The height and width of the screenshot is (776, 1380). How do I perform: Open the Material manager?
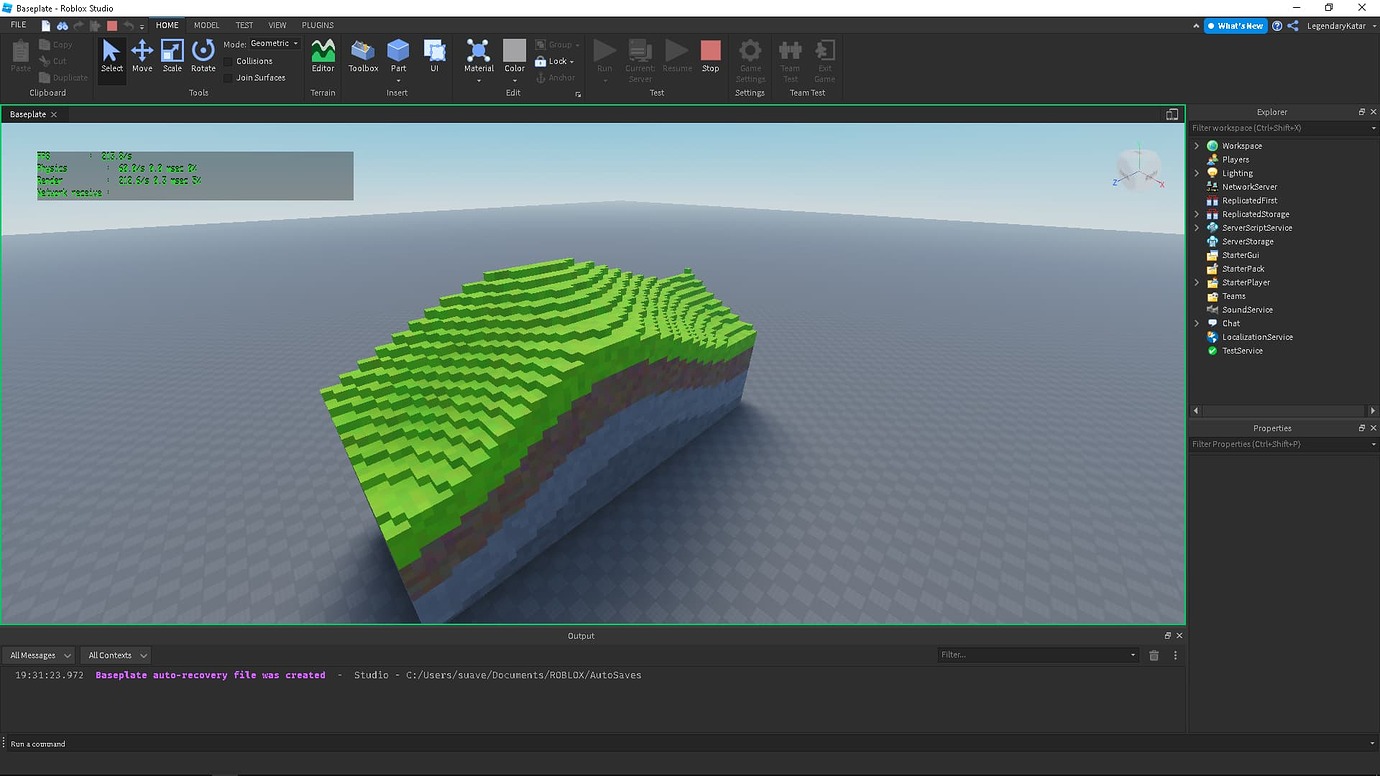coord(478,56)
